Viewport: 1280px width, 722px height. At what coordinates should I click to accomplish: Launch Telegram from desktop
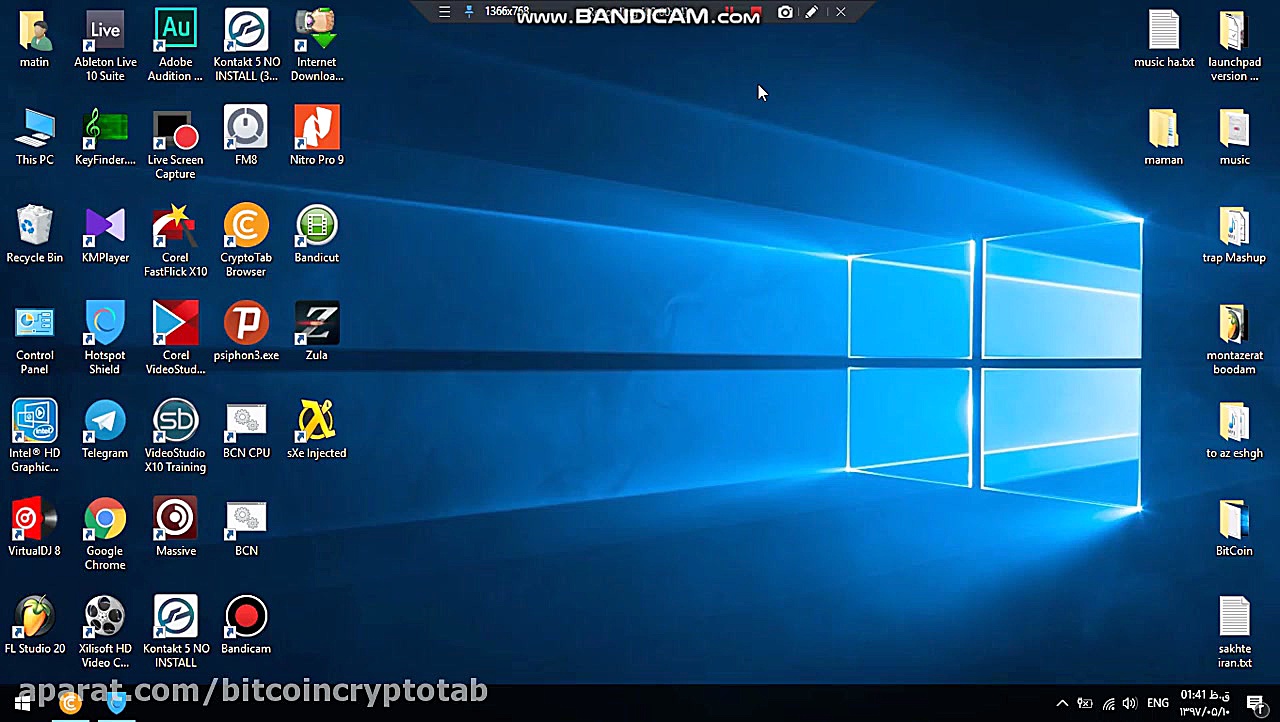coord(105,421)
